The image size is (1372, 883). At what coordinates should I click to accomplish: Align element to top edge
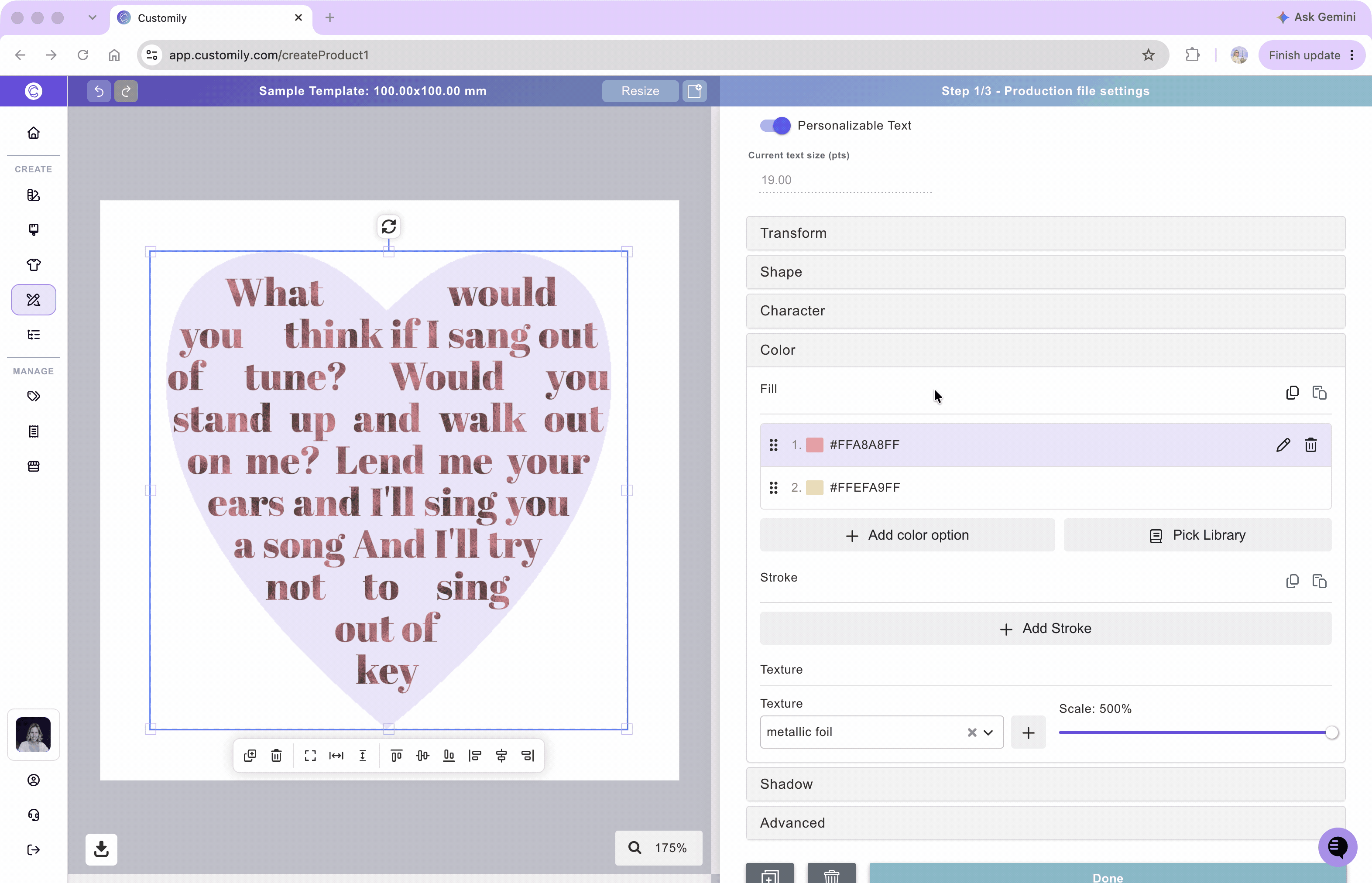tap(396, 756)
